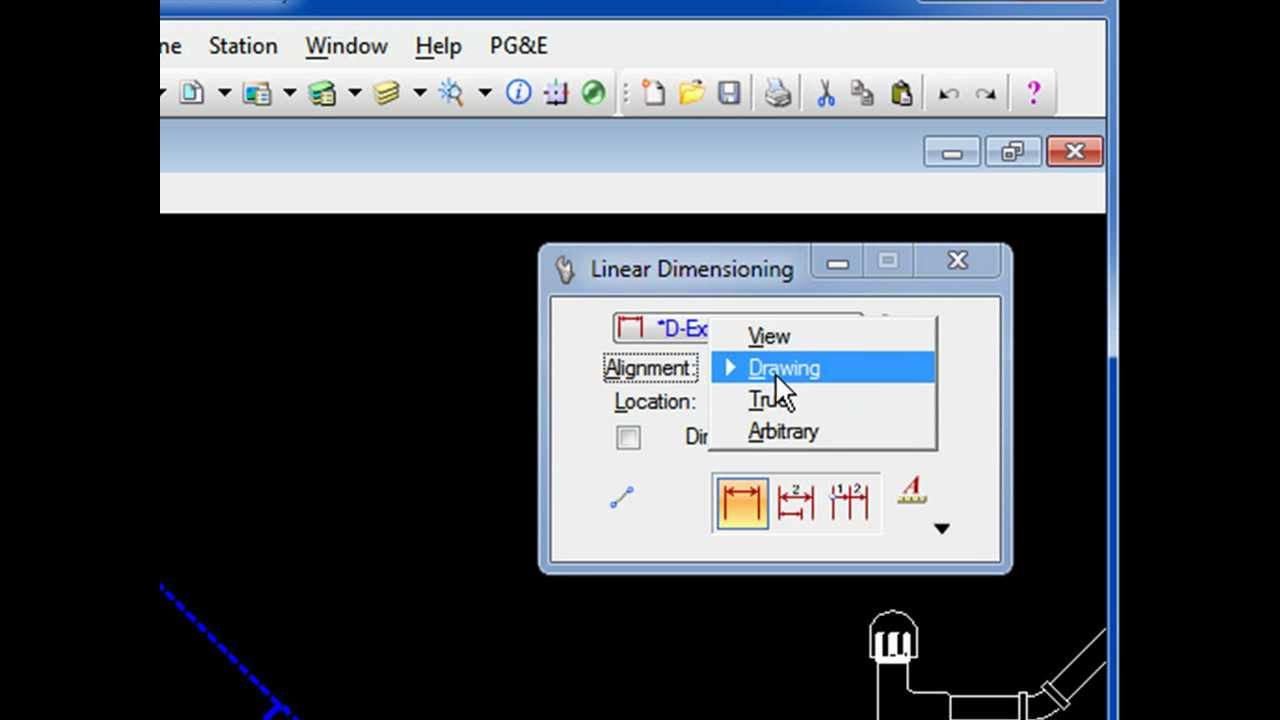
Task: Expand arrow next to document icon
Action: click(x=225, y=93)
